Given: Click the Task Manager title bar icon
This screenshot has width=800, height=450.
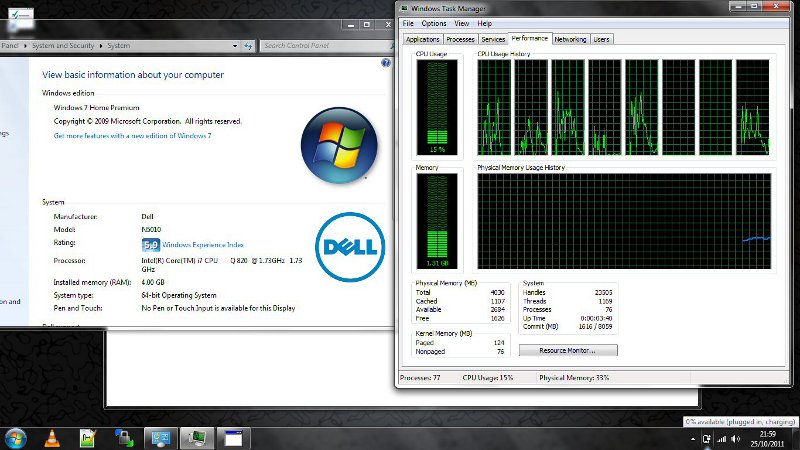Looking at the screenshot, I should pos(404,8).
